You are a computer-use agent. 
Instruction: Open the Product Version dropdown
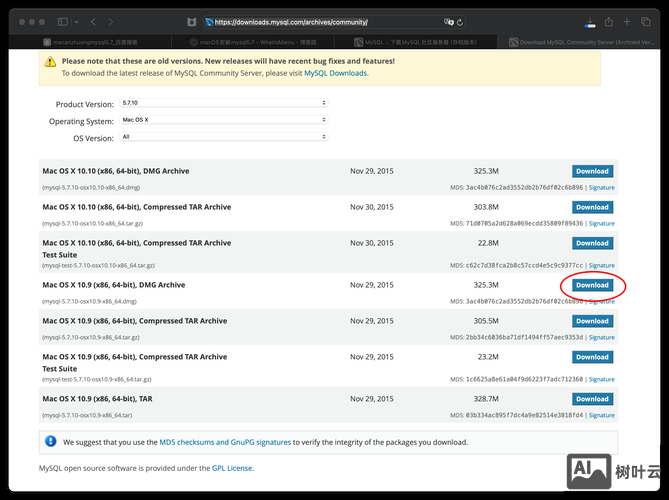223,103
